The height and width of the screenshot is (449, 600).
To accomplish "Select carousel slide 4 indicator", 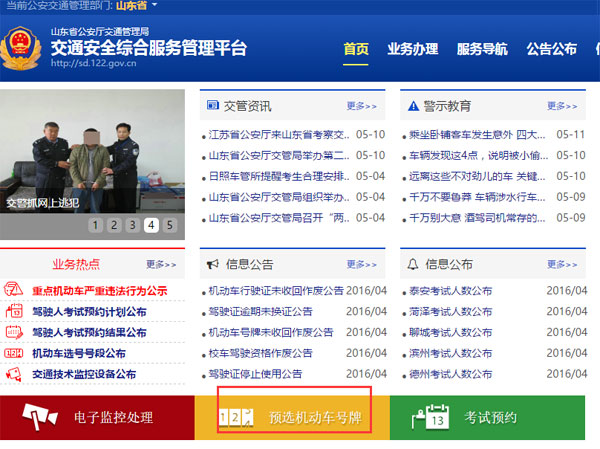I will 151,225.
